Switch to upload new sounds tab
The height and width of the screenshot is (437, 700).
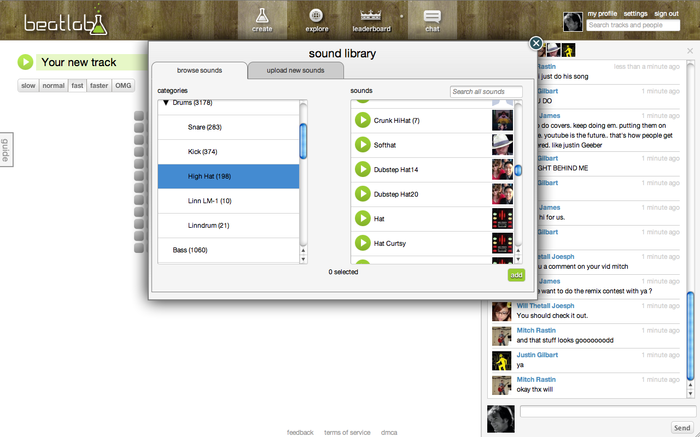(x=295, y=71)
